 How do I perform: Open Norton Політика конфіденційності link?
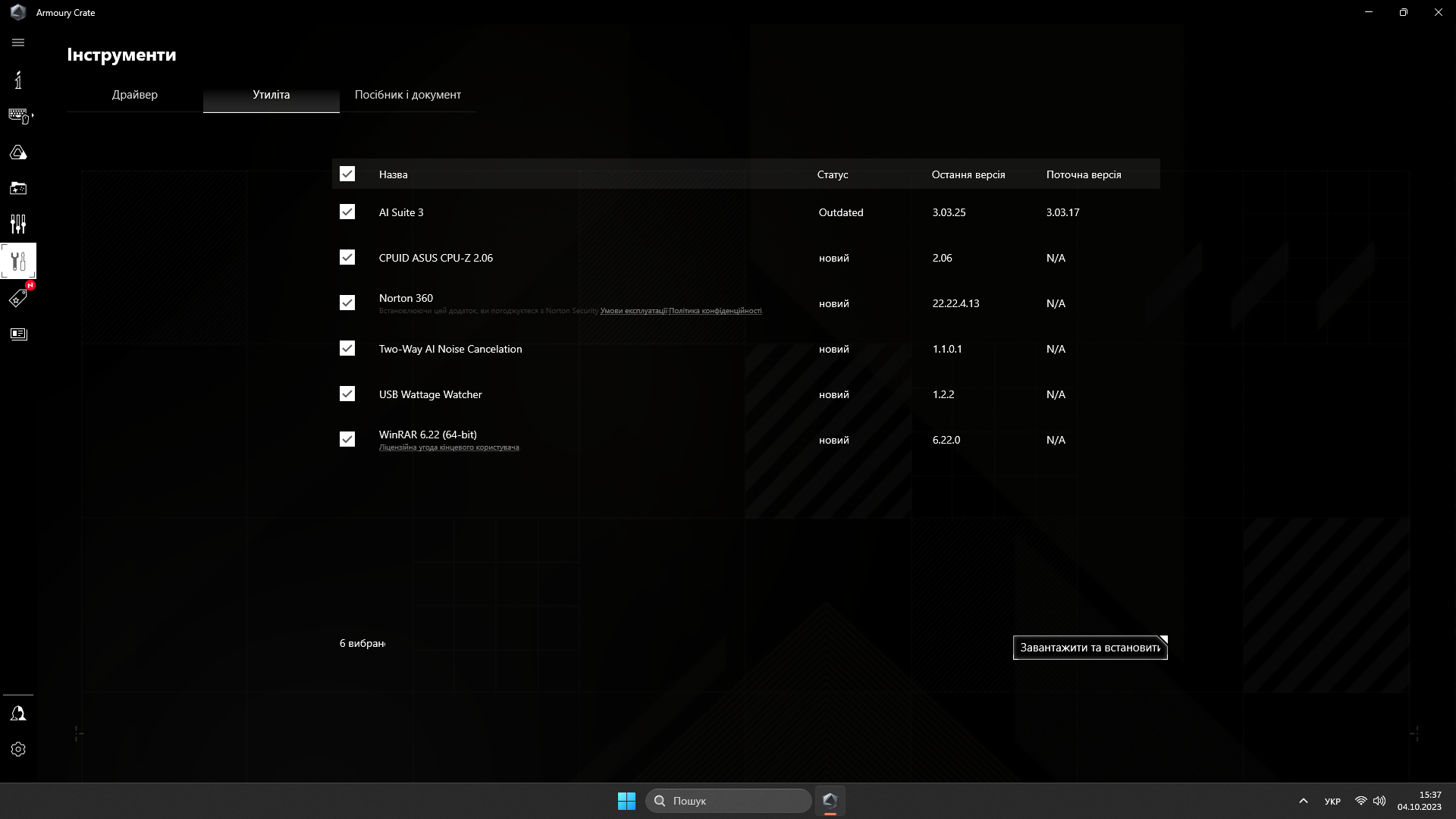pos(715,311)
